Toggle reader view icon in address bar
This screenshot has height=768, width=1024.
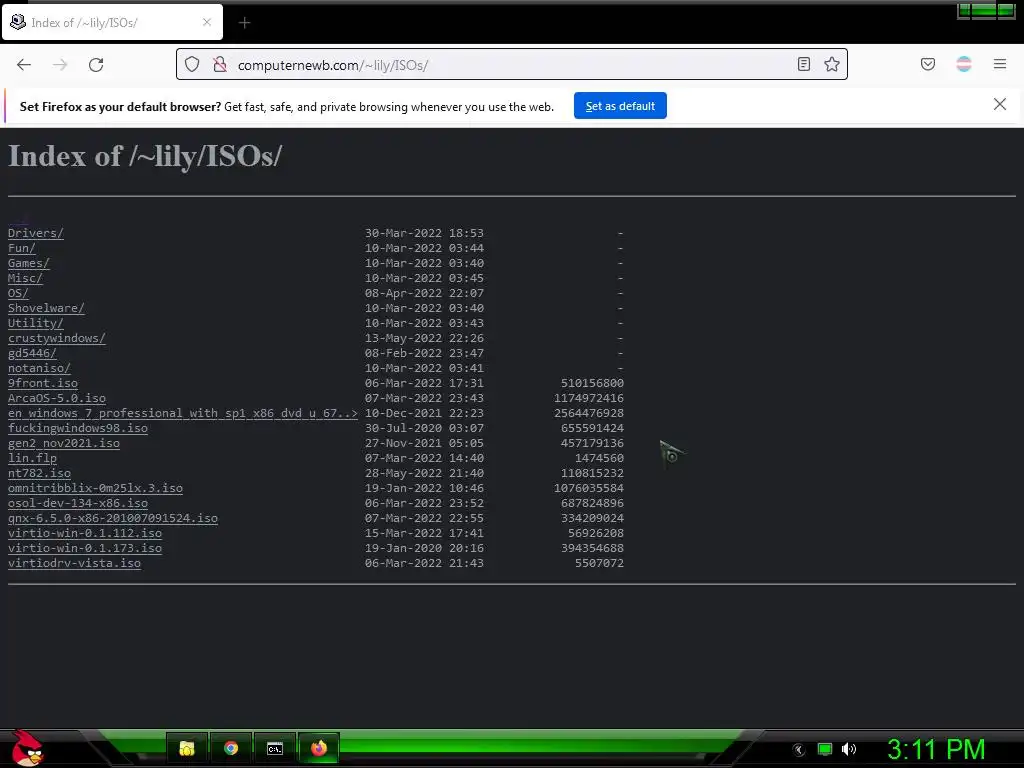tap(804, 64)
